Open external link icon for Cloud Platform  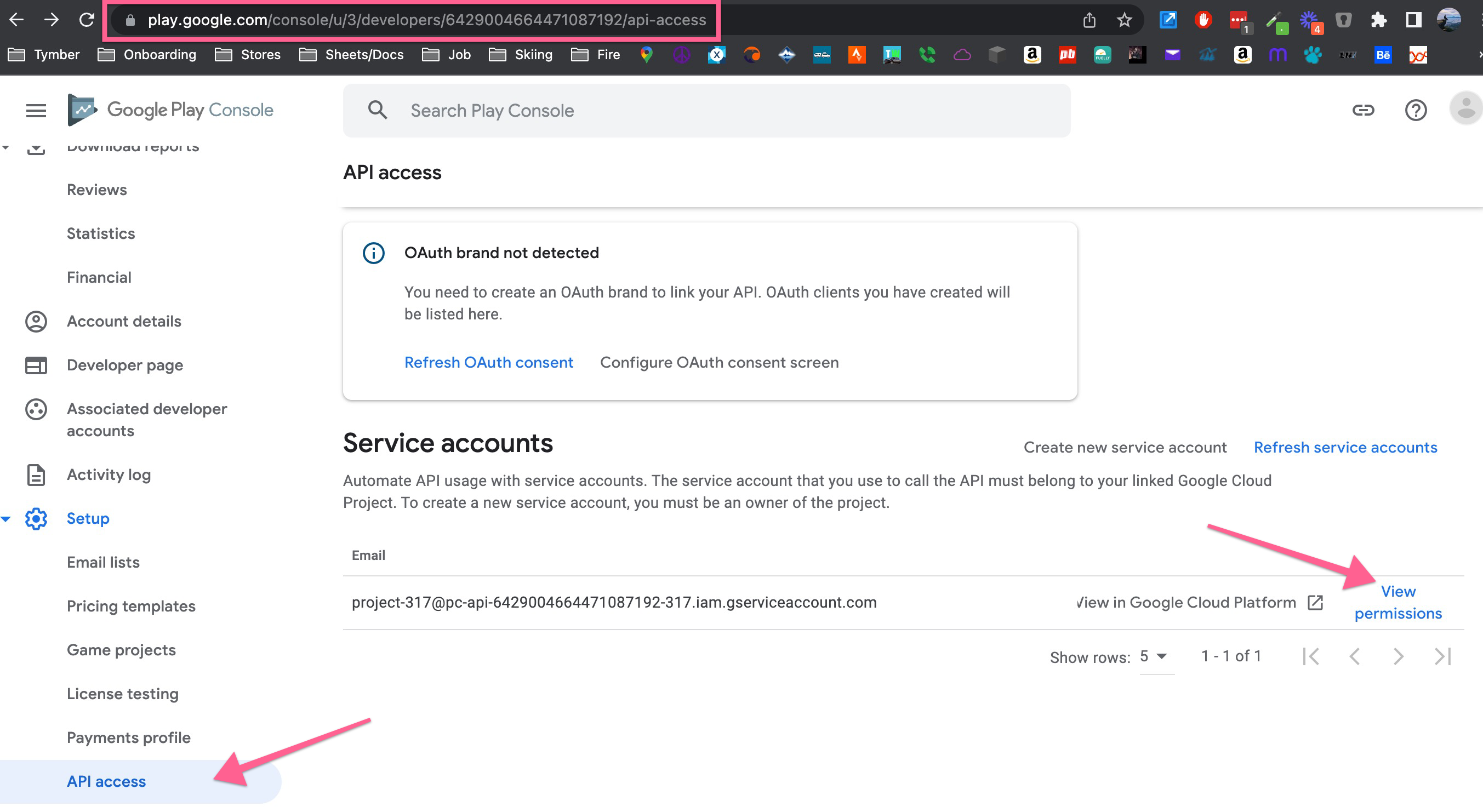point(1315,603)
